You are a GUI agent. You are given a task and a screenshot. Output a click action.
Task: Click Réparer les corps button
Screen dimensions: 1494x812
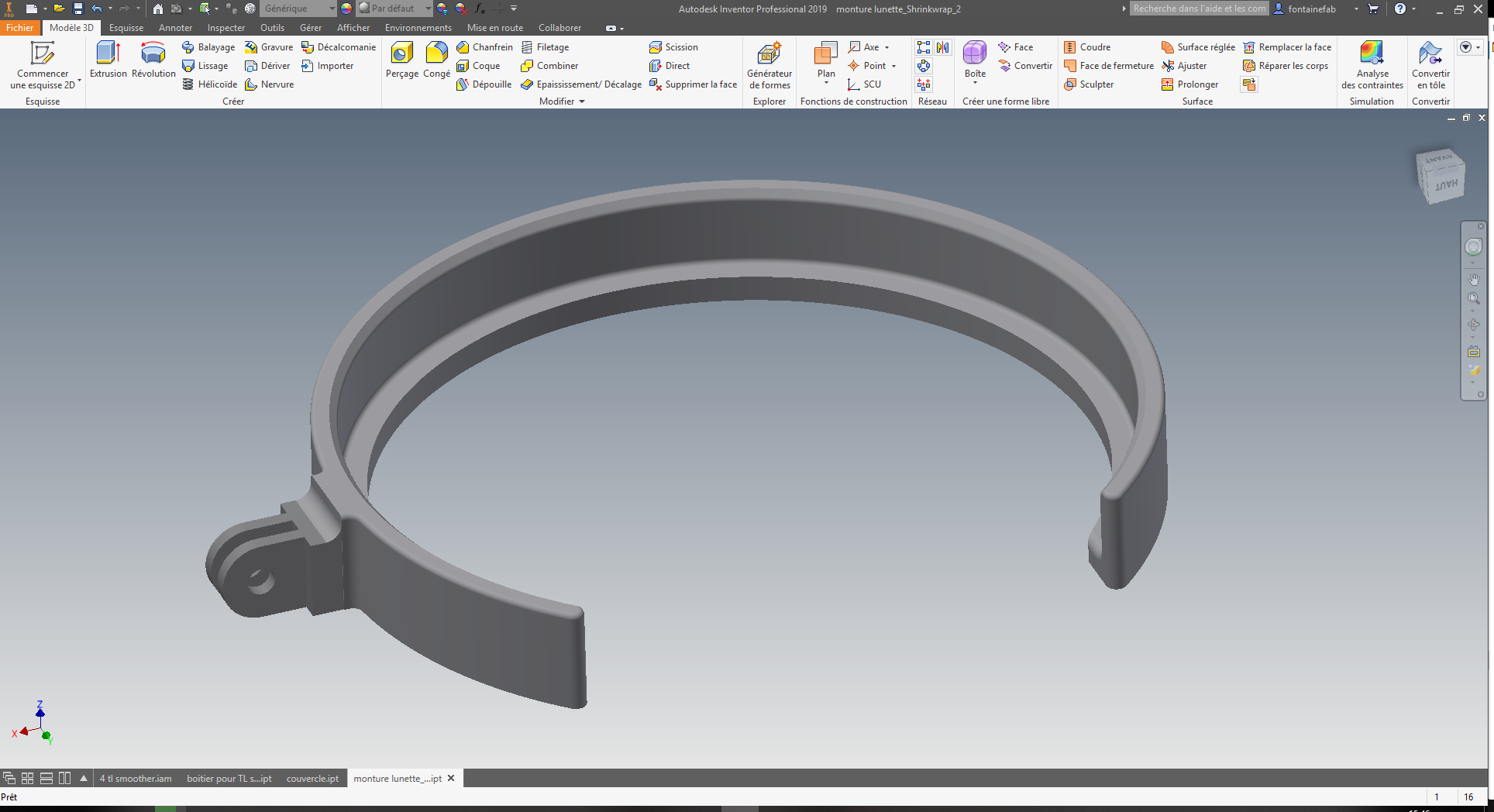(1286, 66)
